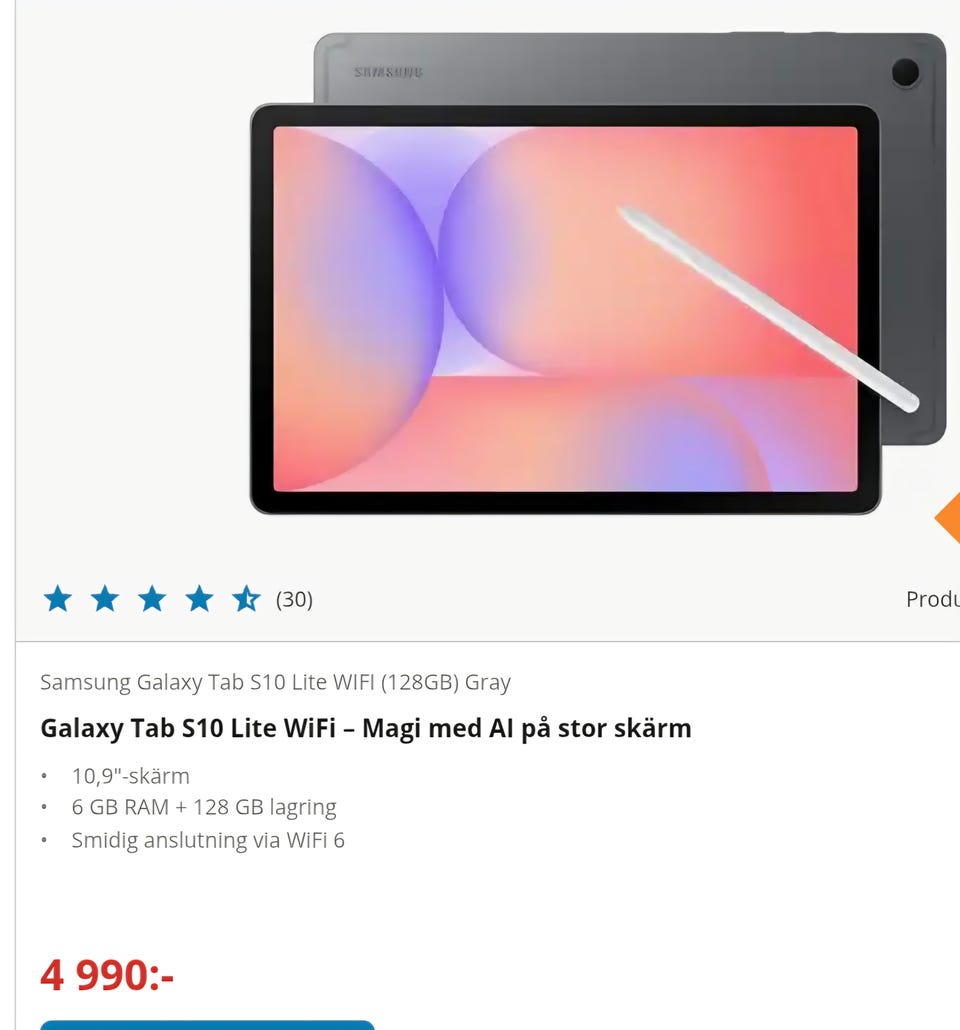The image size is (960, 1030).
Task: Select the 6 GB RAM + 128 GB lagring bullet
Action: tap(204, 807)
